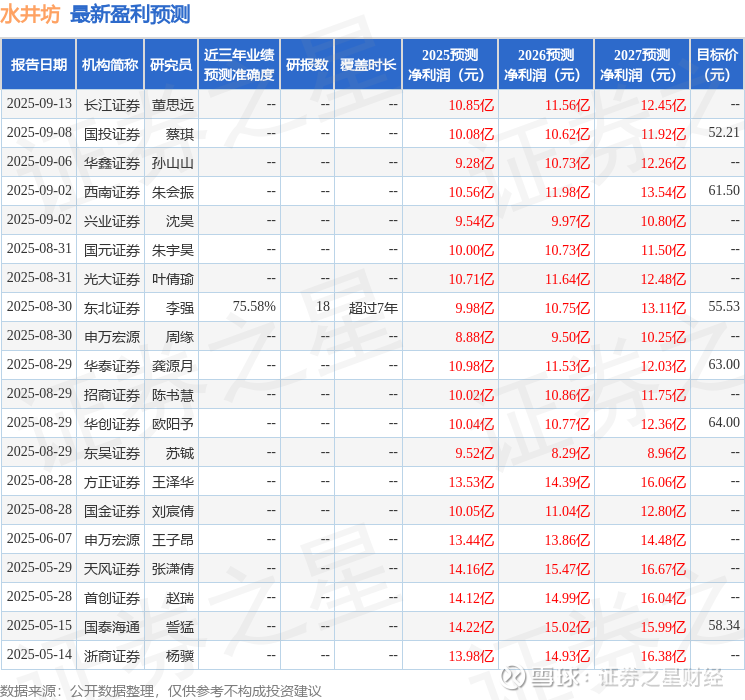Click analyst name 周缘
The height and width of the screenshot is (700, 745).
pyautogui.click(x=180, y=337)
